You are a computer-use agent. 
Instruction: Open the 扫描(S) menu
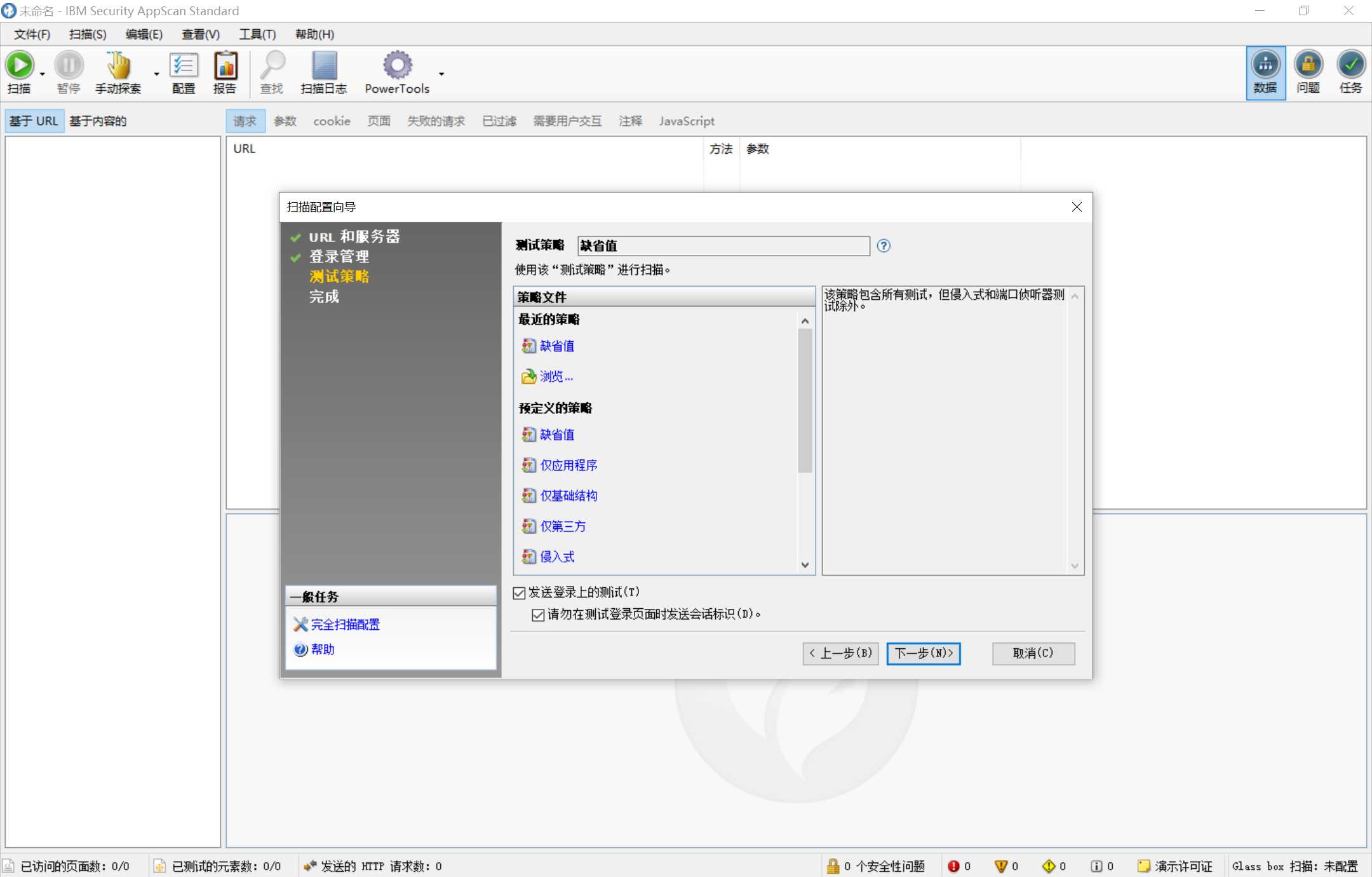click(88, 34)
